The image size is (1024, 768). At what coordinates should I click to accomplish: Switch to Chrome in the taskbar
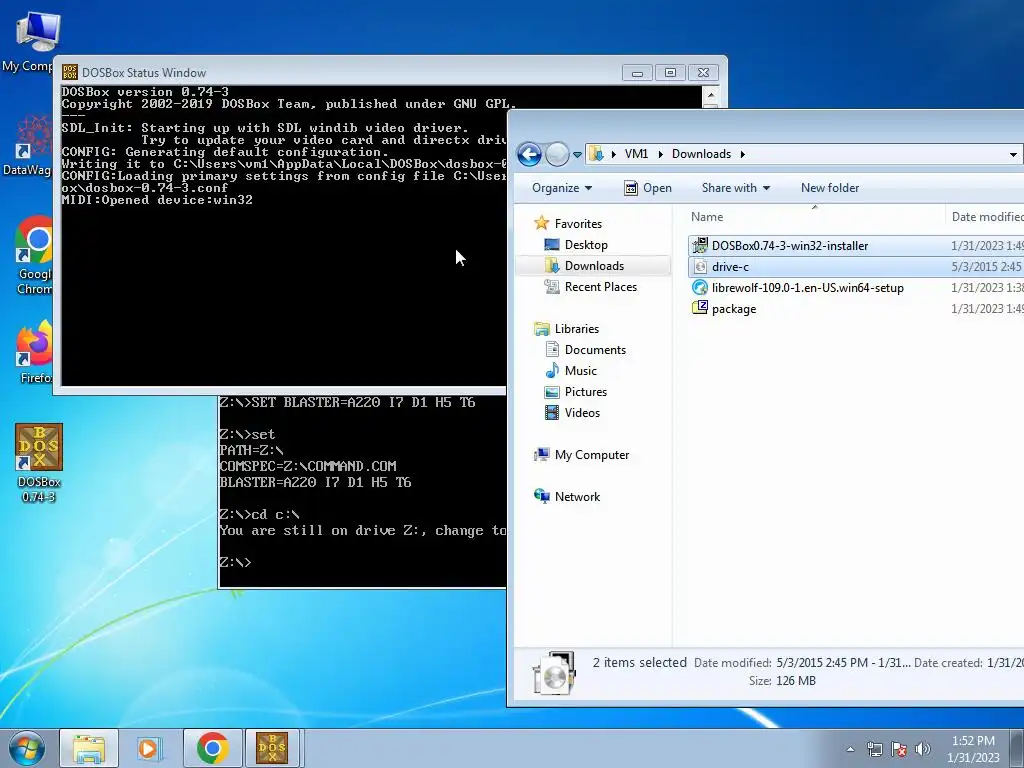(x=212, y=748)
